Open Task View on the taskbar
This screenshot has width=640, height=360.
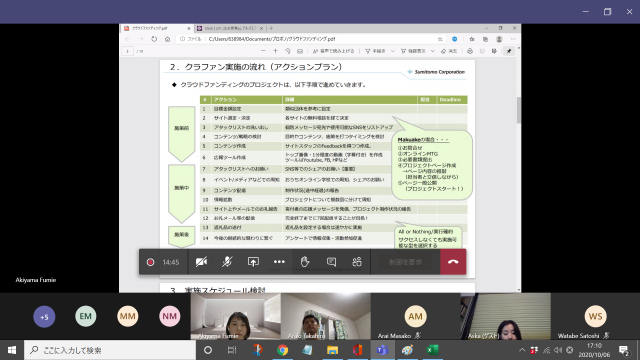(x=232, y=350)
